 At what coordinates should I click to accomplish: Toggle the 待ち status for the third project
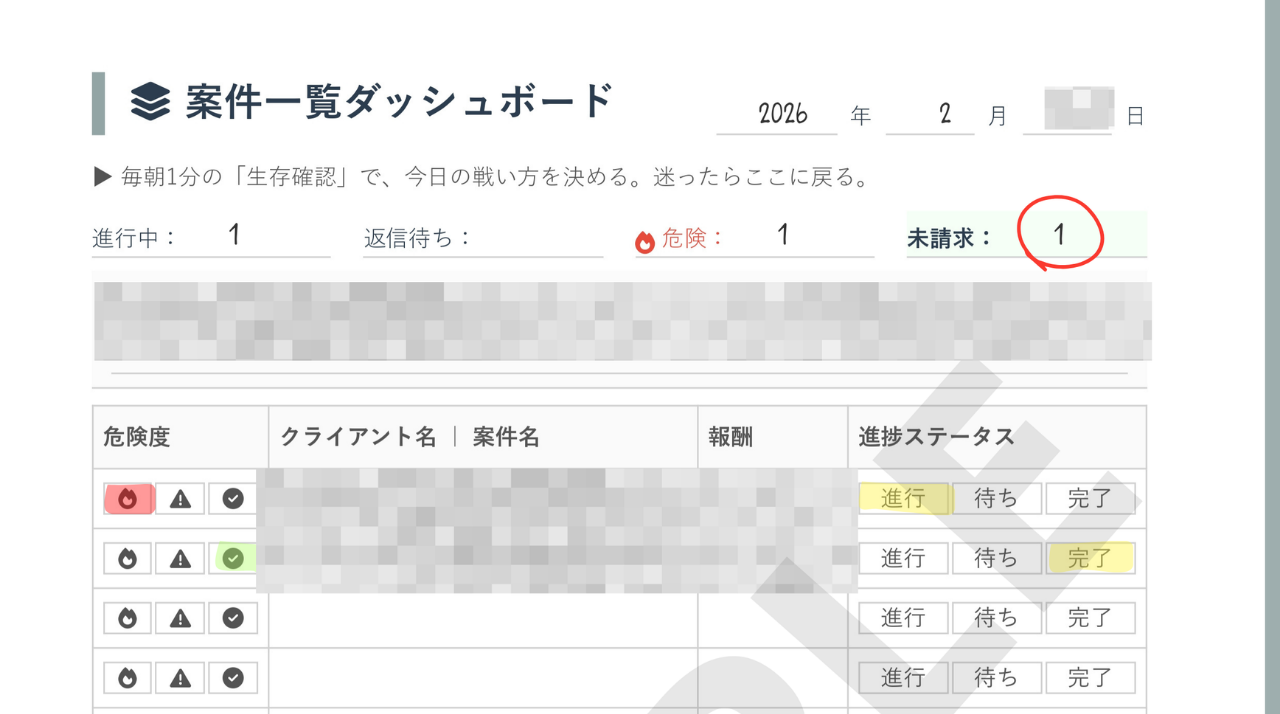click(997, 617)
